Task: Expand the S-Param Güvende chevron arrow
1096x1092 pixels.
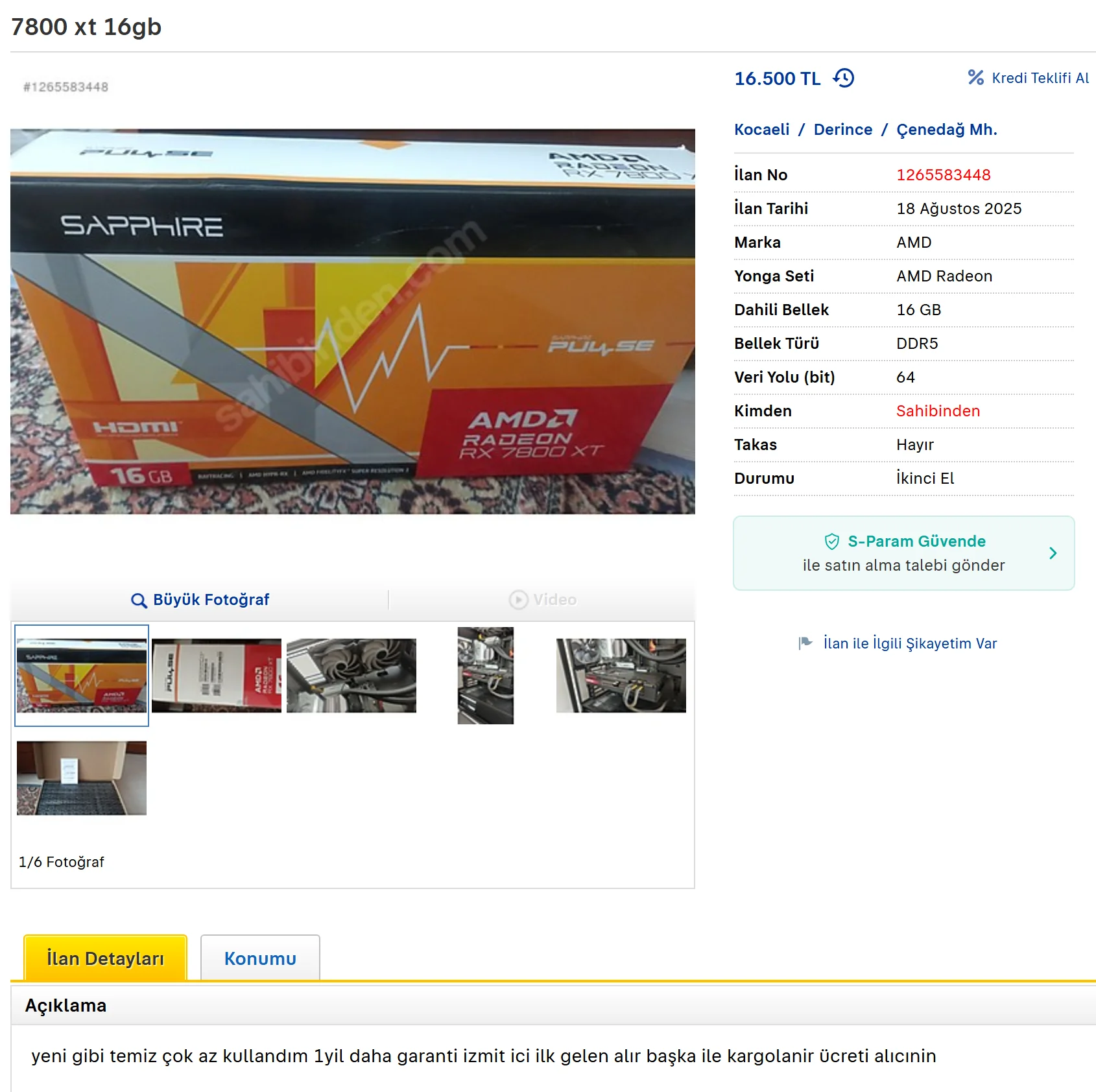Action: 1053,553
